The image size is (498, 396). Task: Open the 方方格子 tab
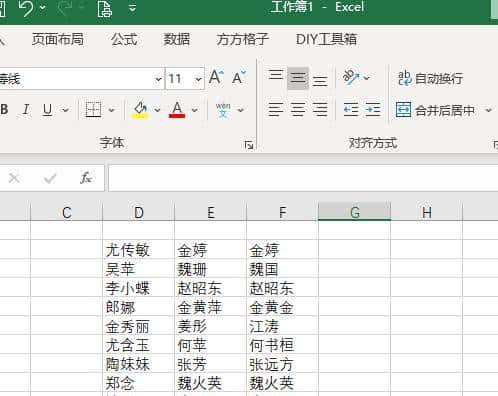[x=242, y=39]
